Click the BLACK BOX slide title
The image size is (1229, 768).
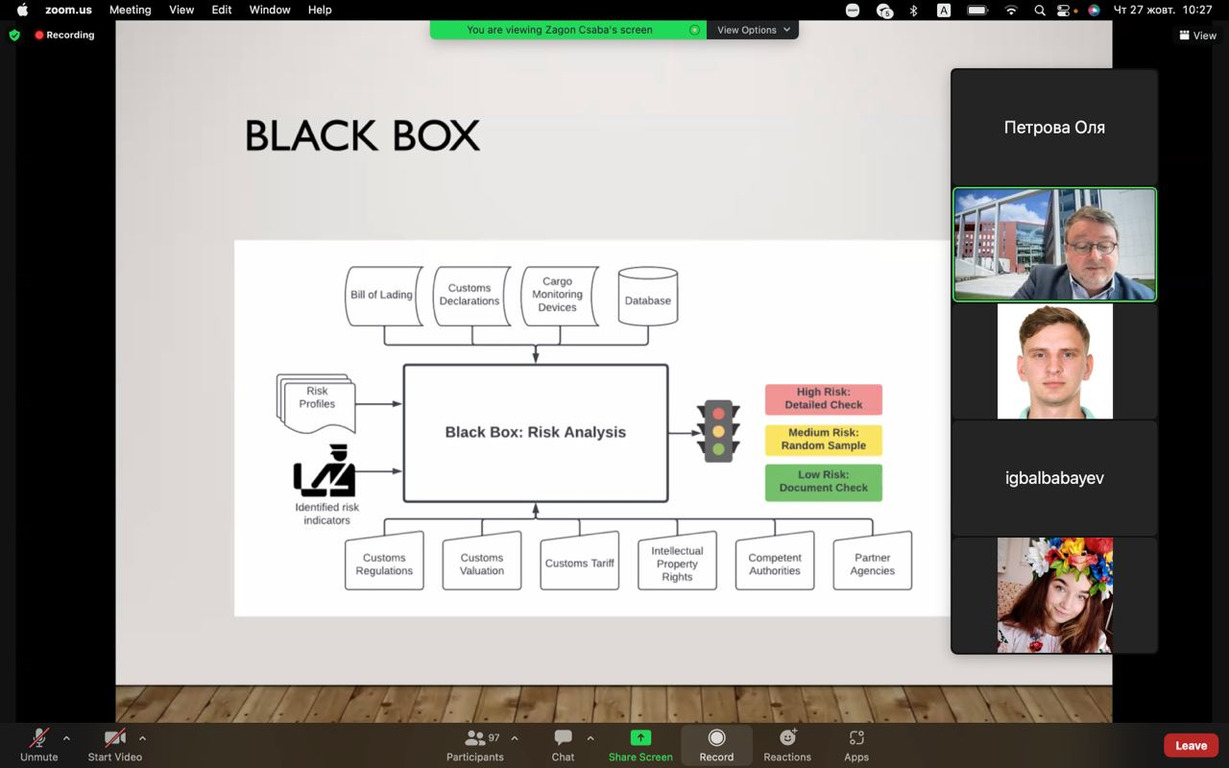(x=362, y=136)
